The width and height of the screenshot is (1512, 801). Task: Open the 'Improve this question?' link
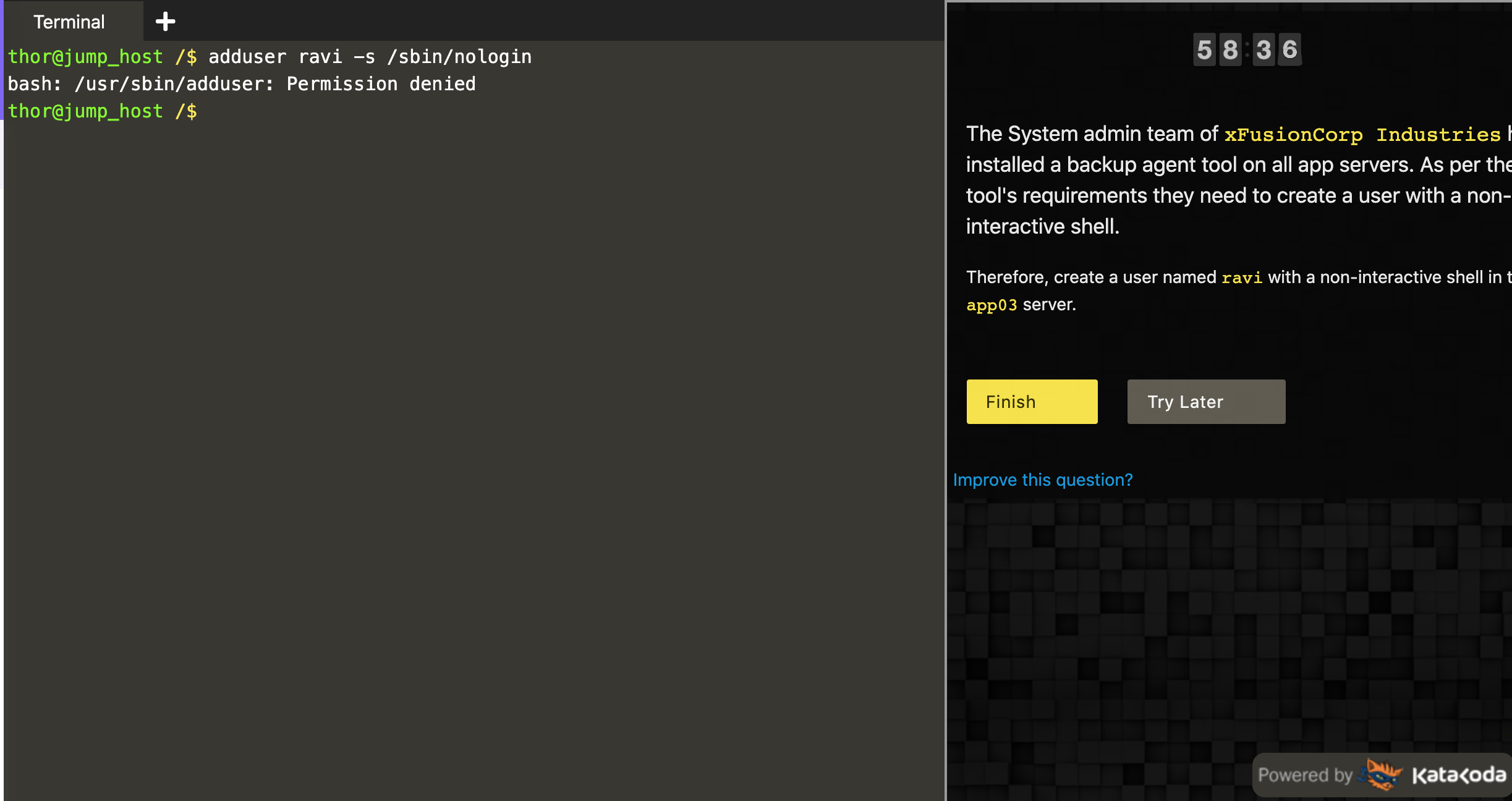tap(1042, 480)
